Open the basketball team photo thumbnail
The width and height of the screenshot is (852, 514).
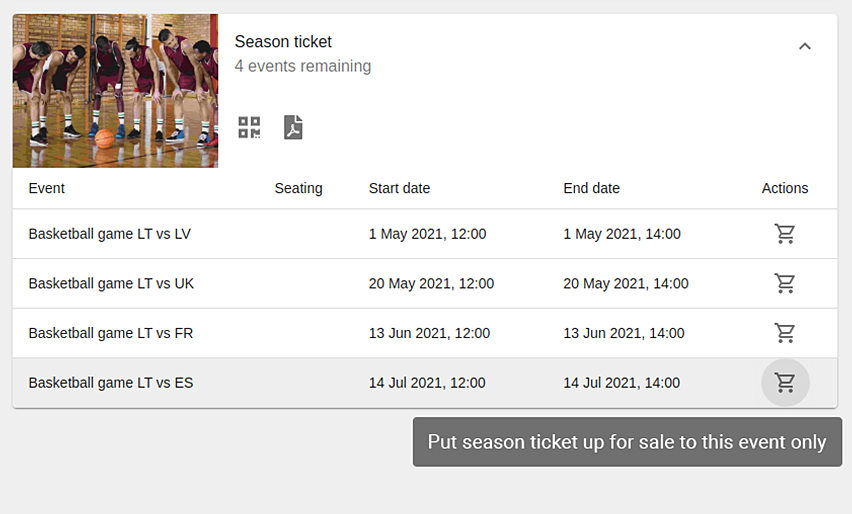(x=115, y=91)
